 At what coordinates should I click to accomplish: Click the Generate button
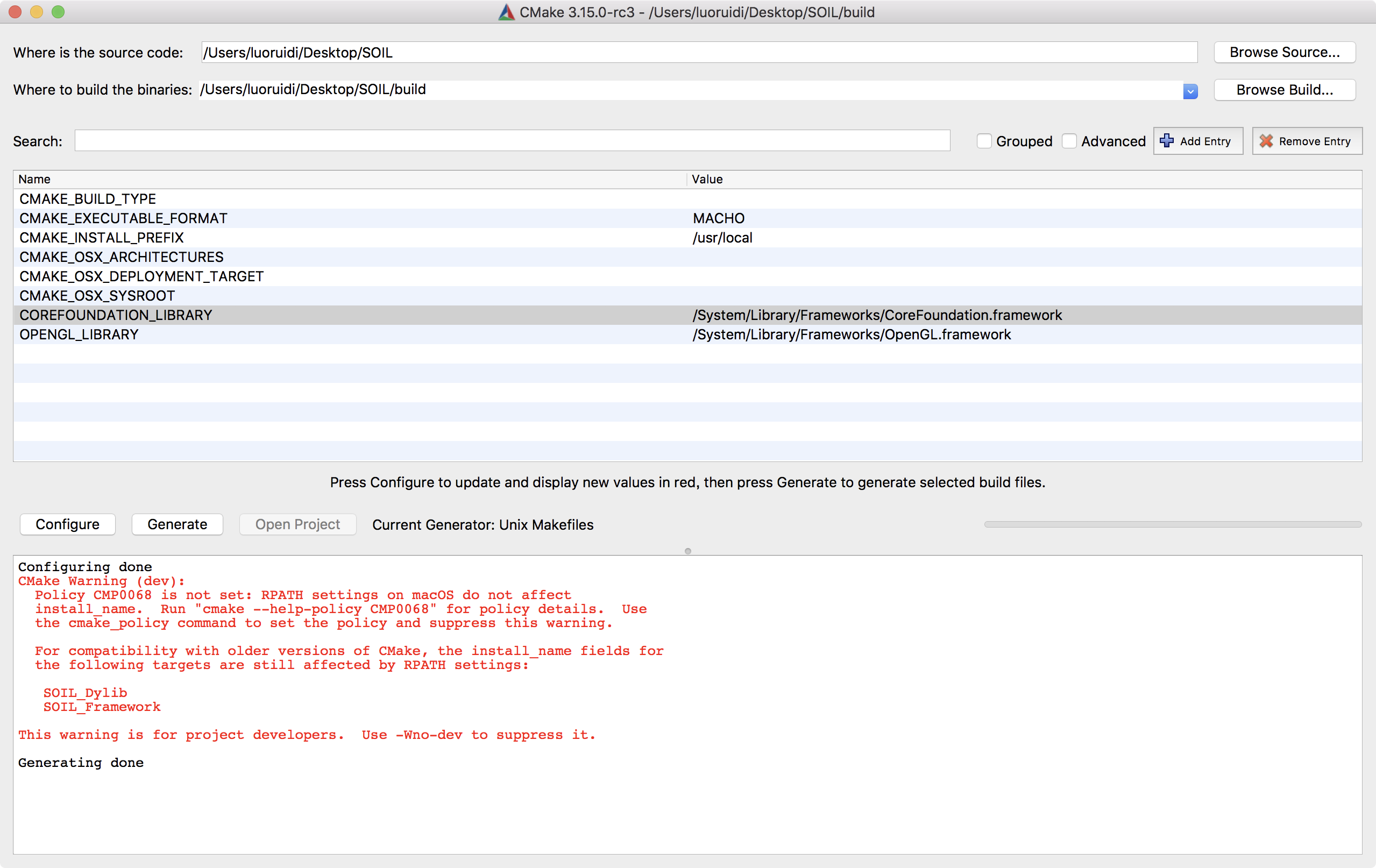point(177,524)
